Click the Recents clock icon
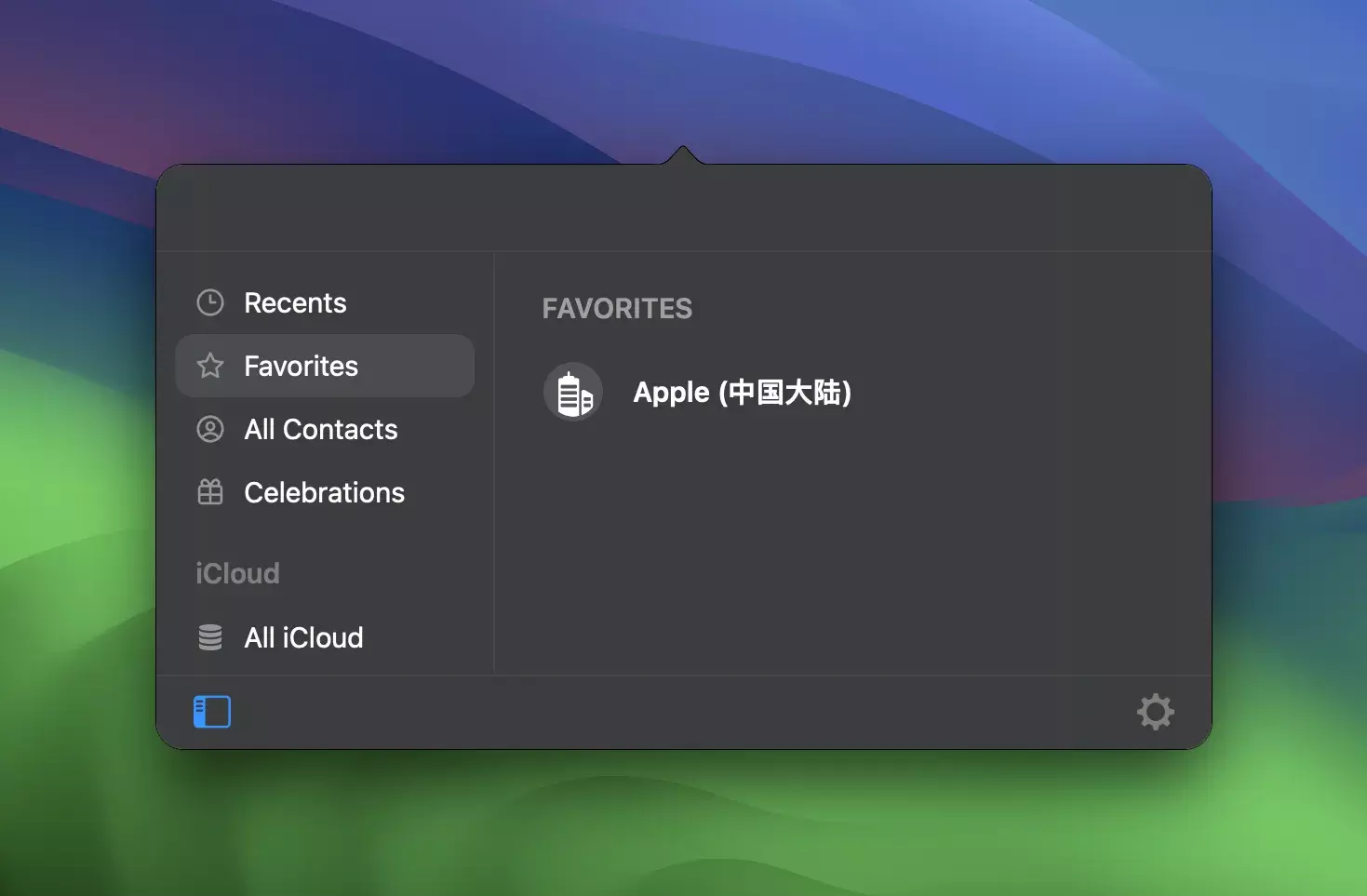 210,302
